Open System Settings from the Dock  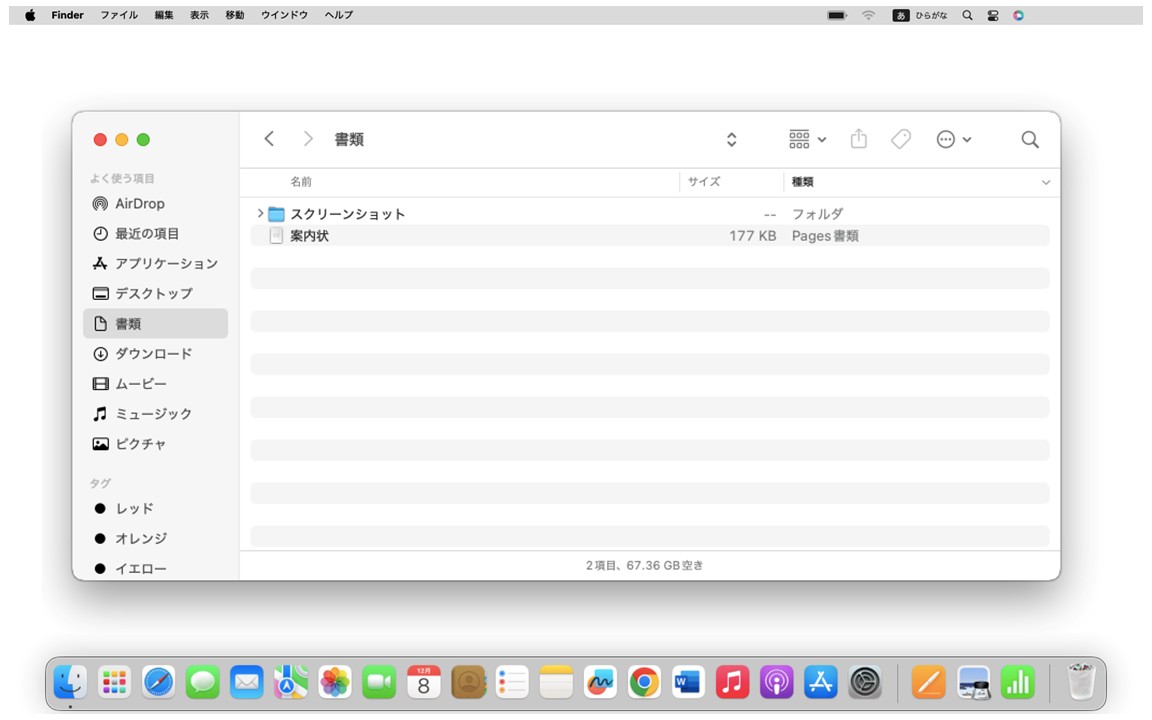866,683
